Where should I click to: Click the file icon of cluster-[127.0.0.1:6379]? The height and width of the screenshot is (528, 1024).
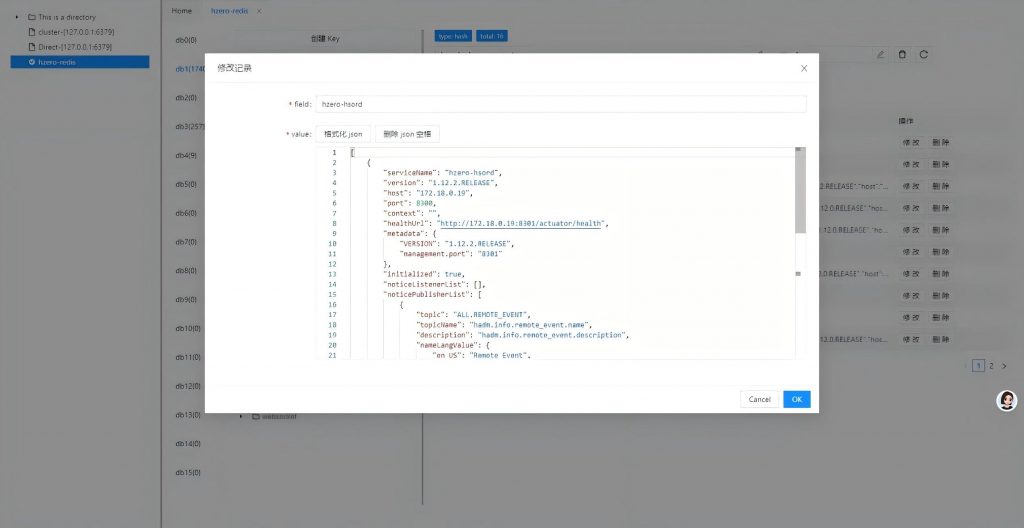coord(31,32)
